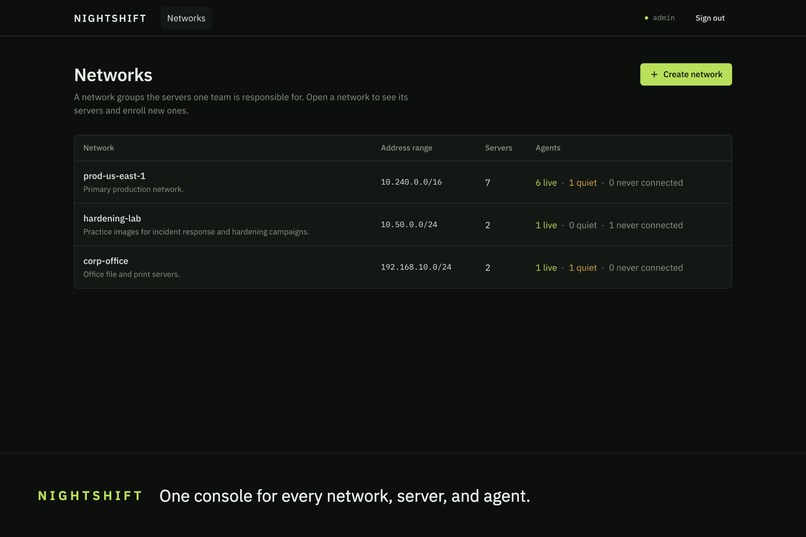Click 'Office file and print servers.' description
The image size is (806, 537).
132,274
